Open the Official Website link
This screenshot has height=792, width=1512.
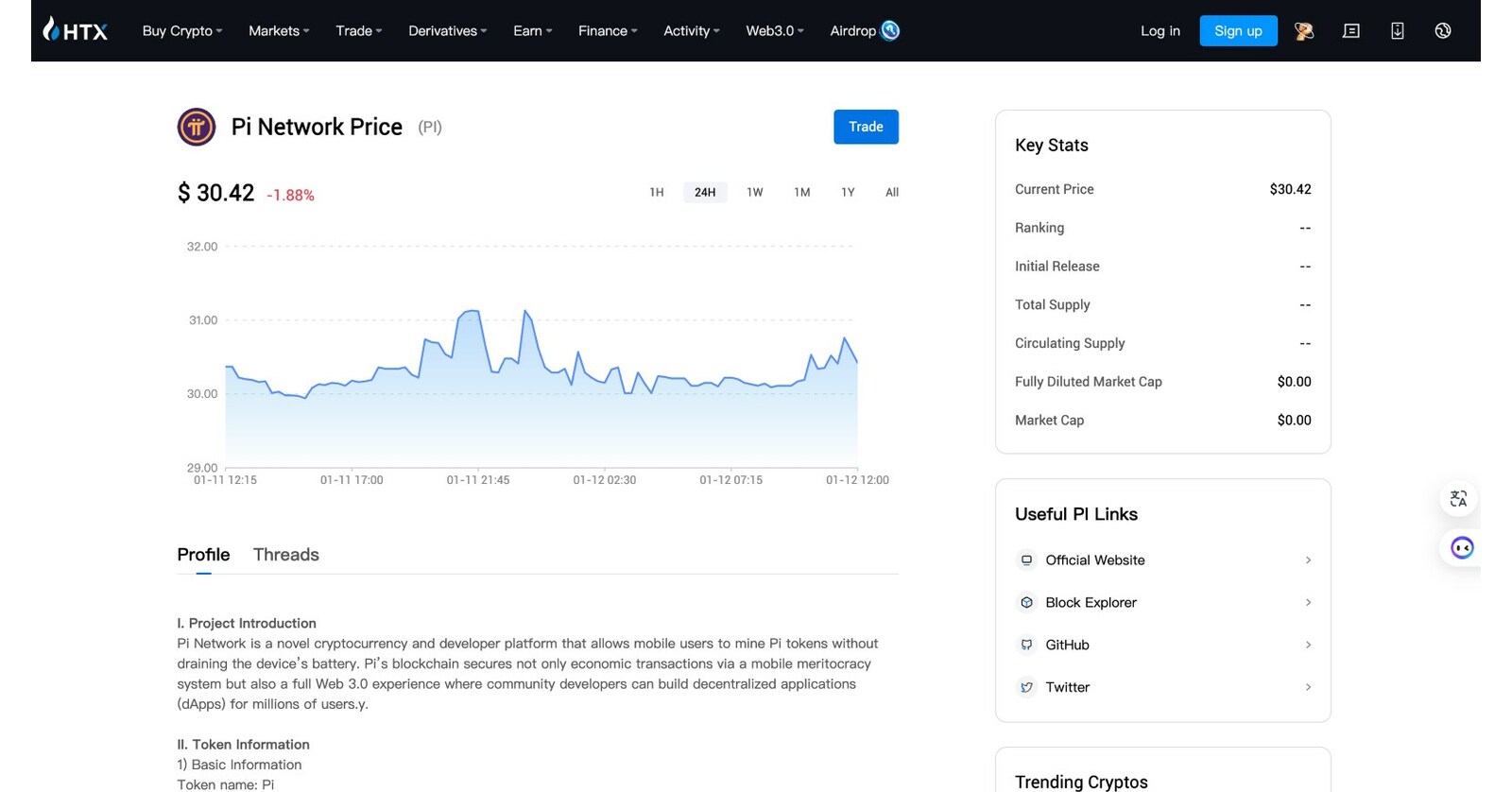(1095, 560)
